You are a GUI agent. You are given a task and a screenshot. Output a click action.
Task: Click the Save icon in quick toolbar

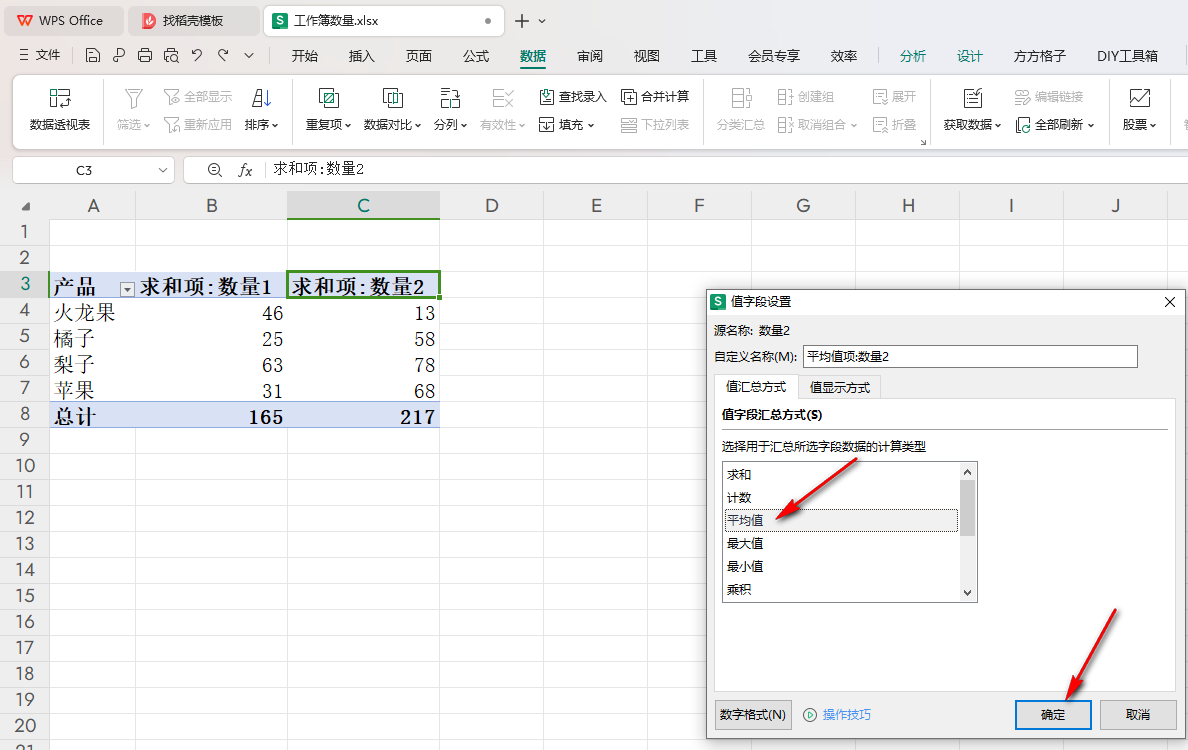[92, 55]
